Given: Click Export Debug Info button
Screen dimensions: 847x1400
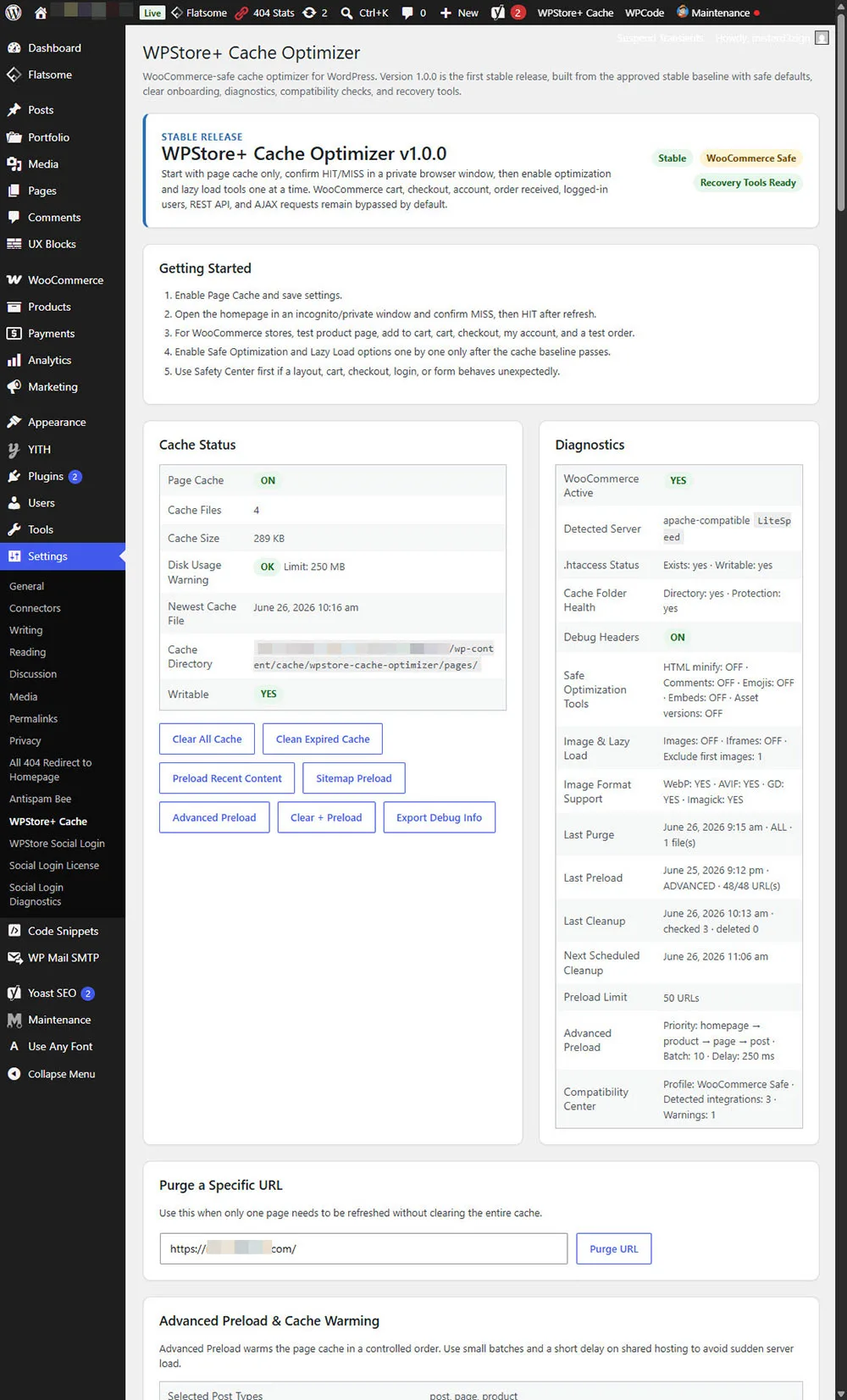Looking at the screenshot, I should pos(439,817).
